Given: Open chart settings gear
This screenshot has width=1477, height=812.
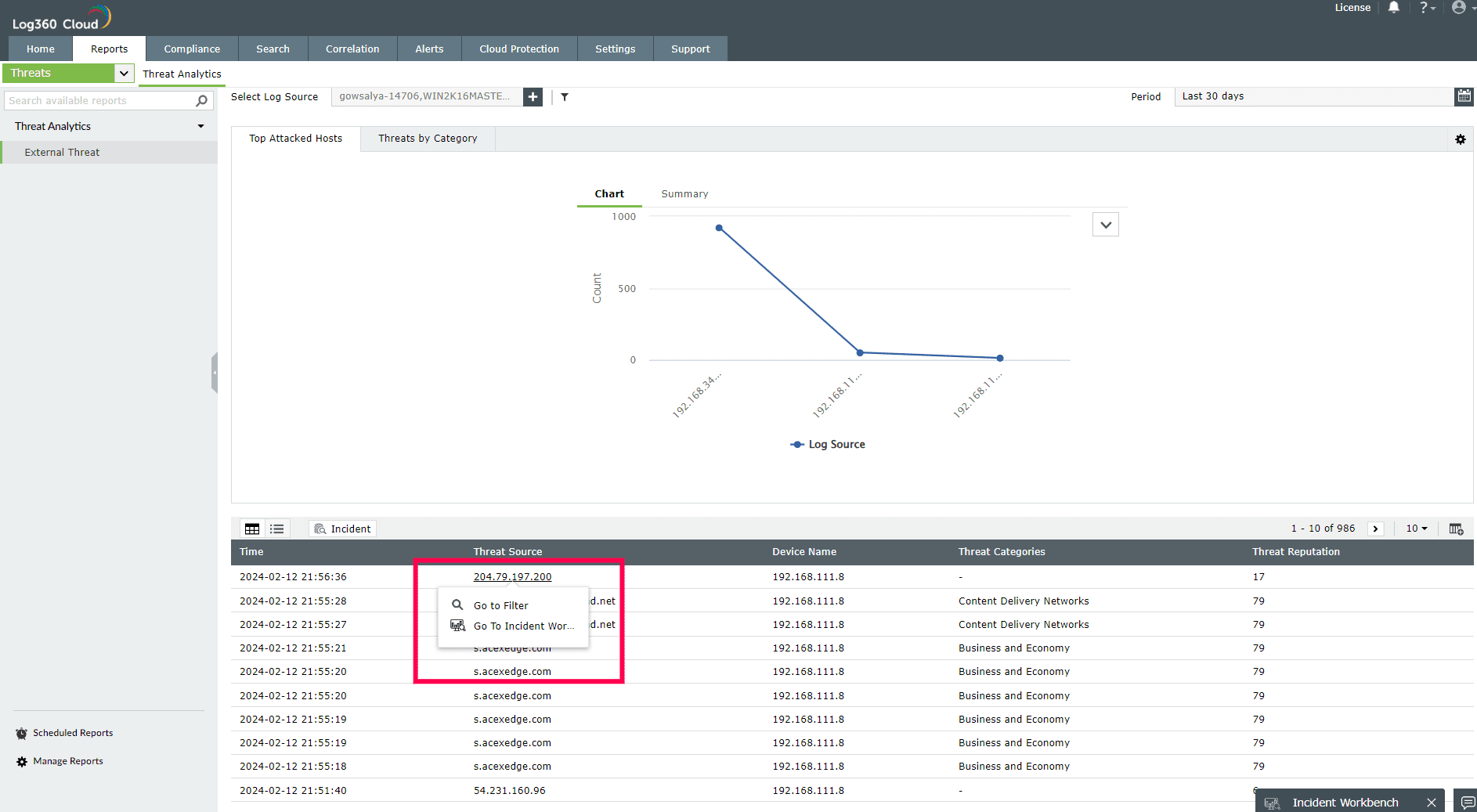Looking at the screenshot, I should (x=1461, y=139).
